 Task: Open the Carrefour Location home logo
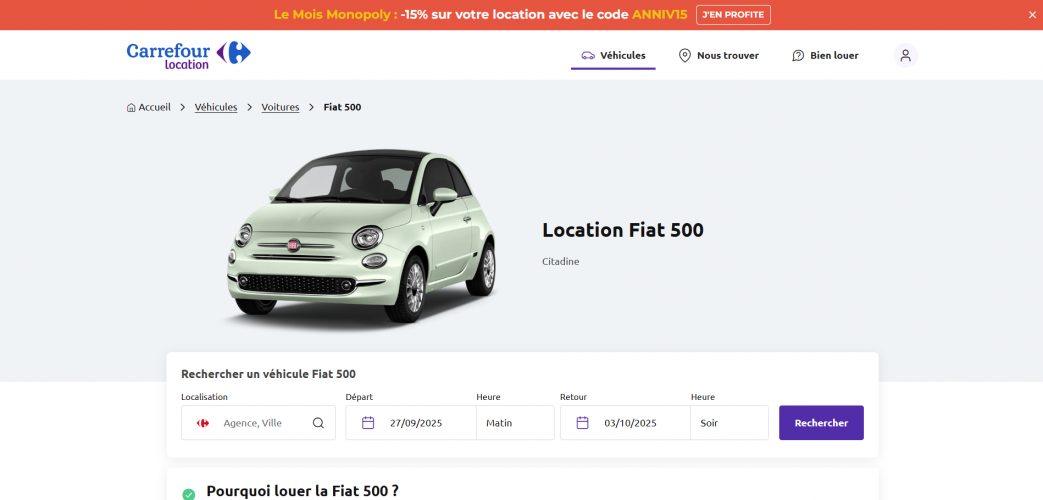click(x=188, y=55)
